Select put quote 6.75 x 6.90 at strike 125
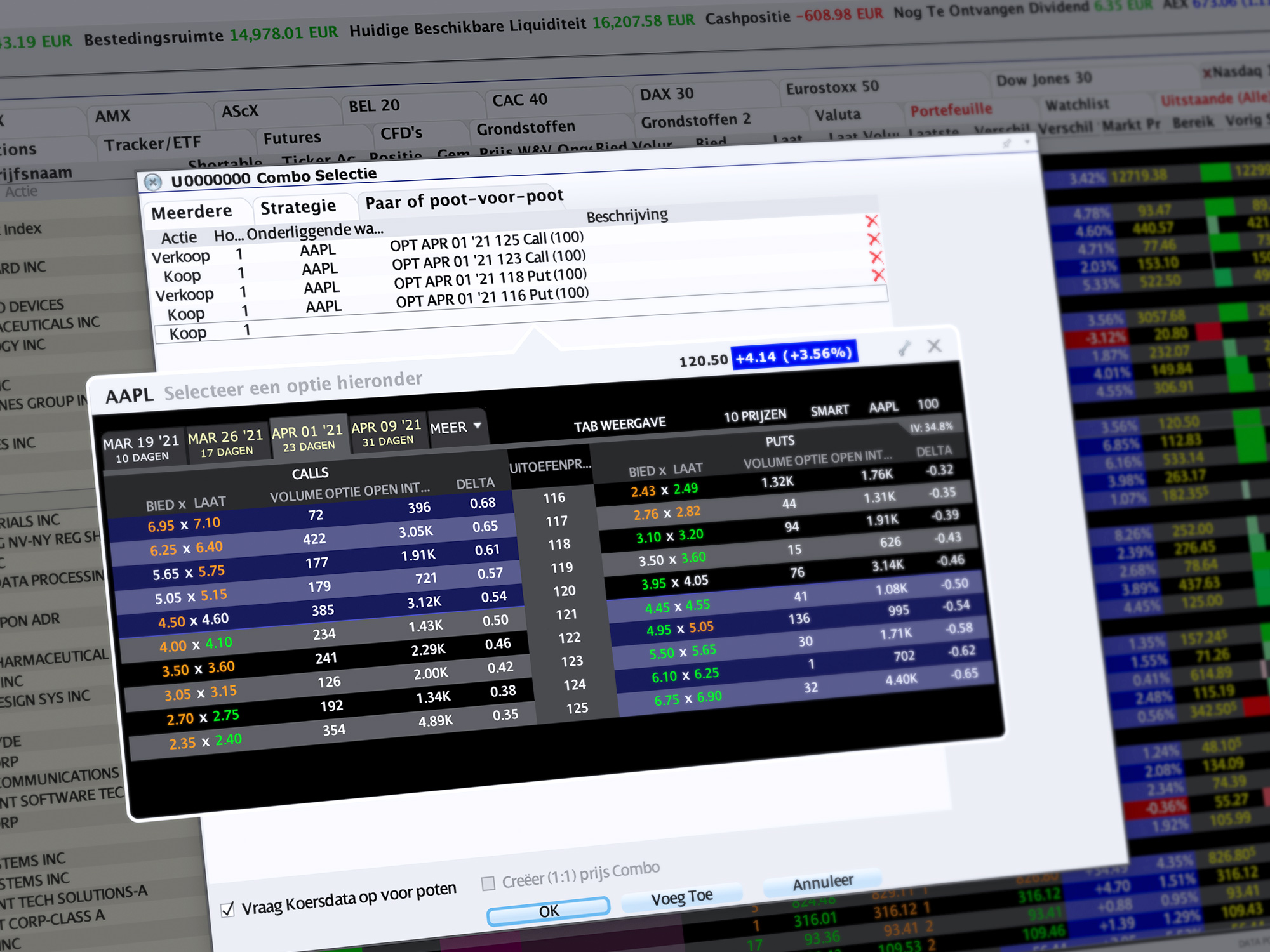The height and width of the screenshot is (952, 1270). pos(688,699)
